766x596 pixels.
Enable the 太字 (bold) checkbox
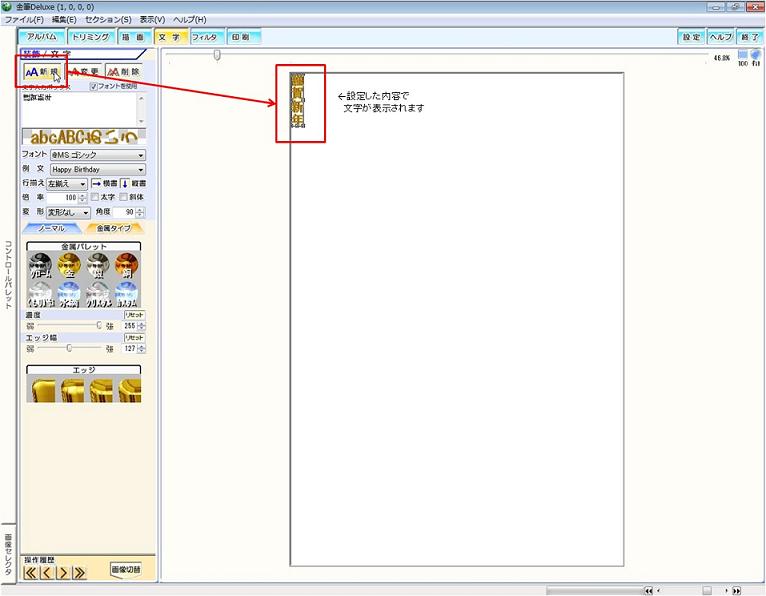click(95, 198)
